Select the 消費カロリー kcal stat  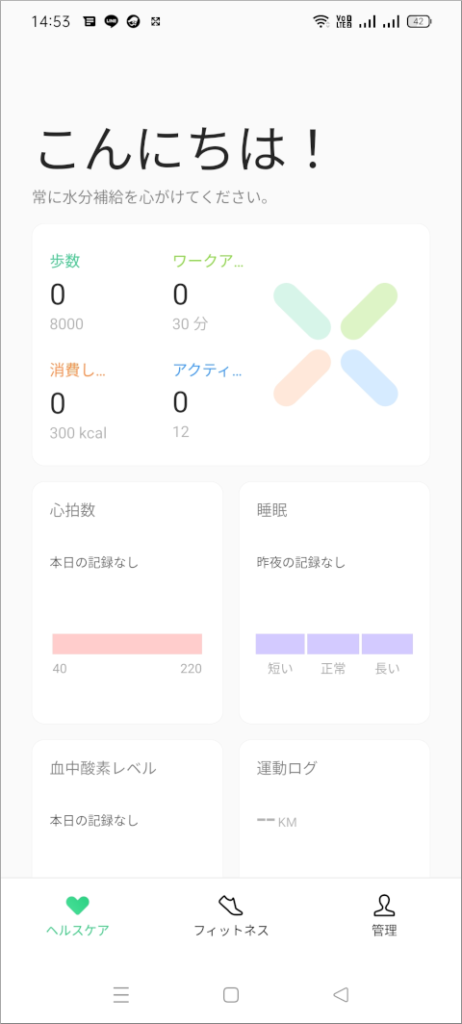78,401
